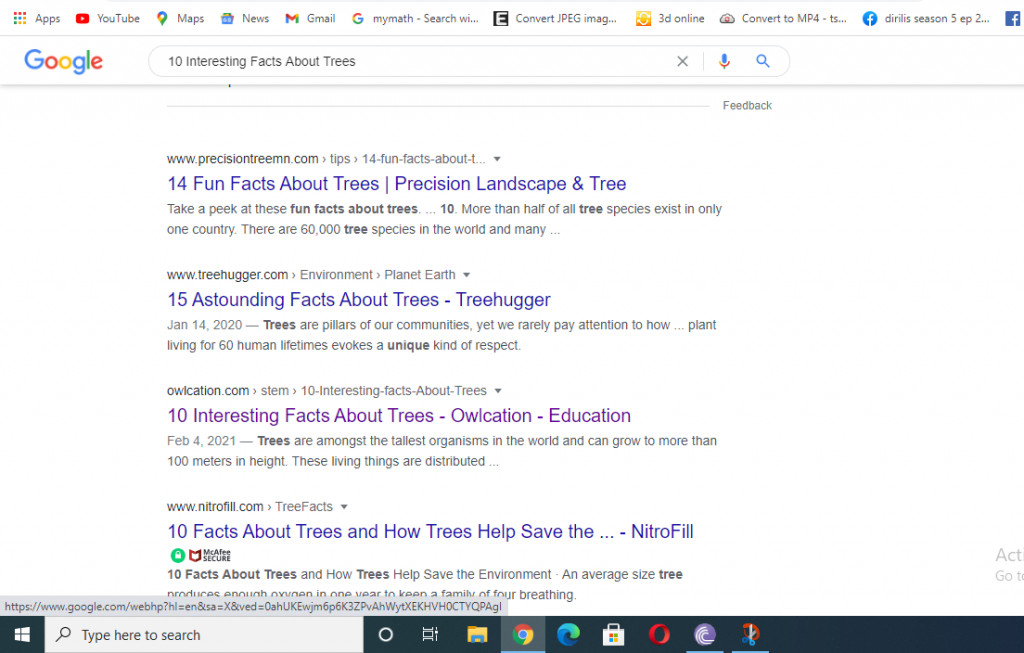Start voice search with microphone icon
This screenshot has height=653, width=1024.
tap(724, 61)
